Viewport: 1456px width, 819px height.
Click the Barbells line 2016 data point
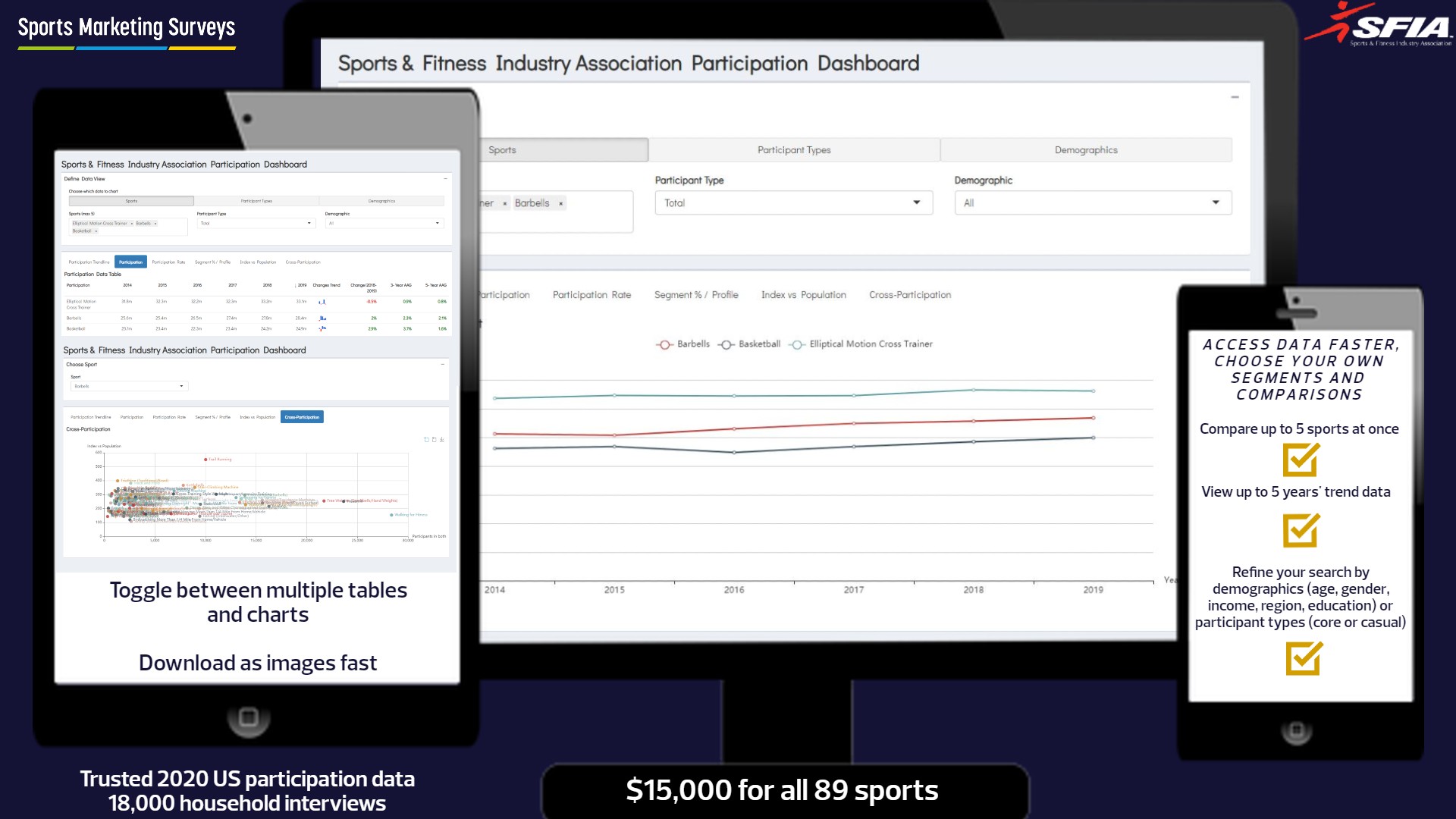[x=734, y=429]
